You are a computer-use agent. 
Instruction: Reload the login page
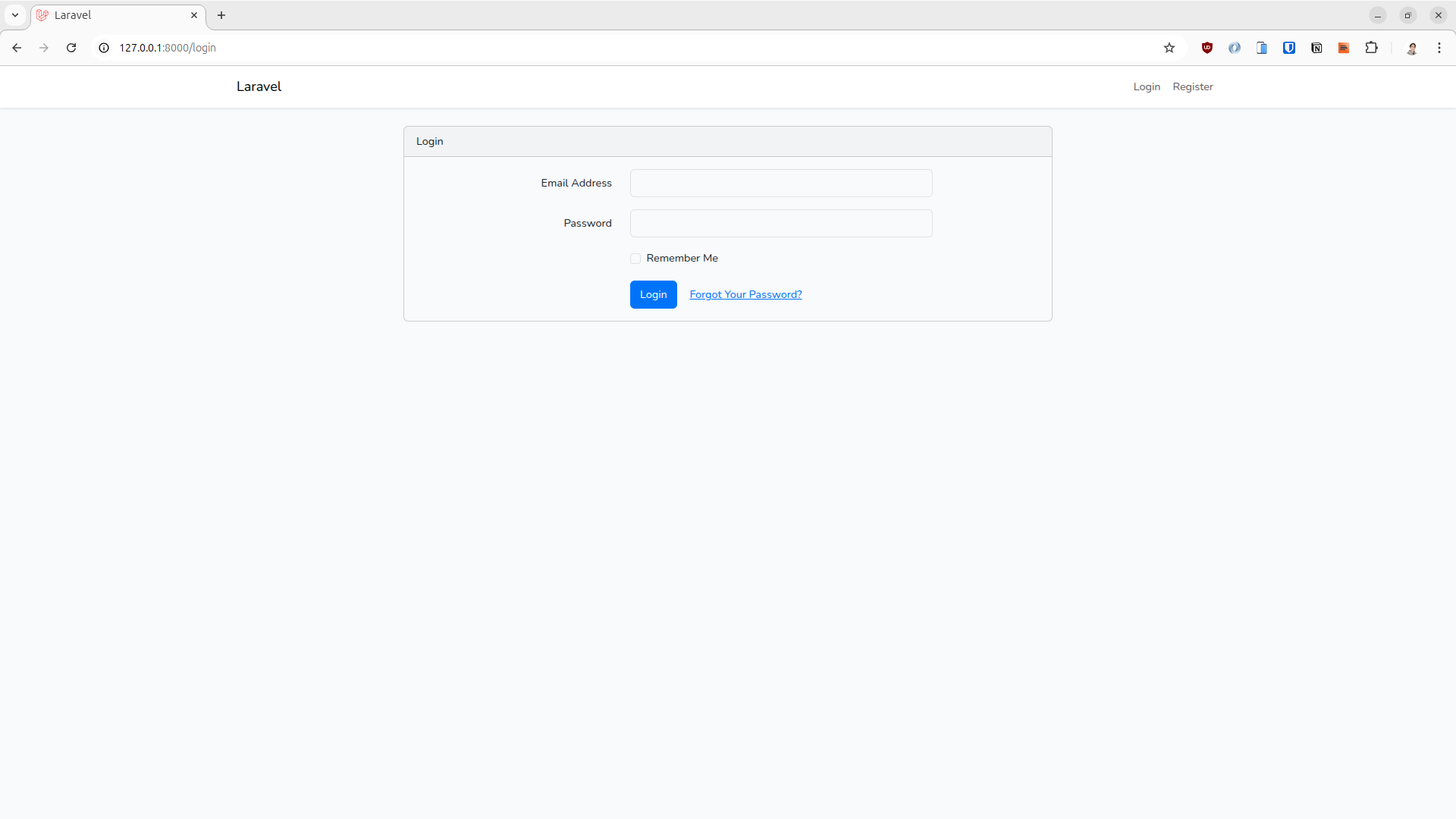click(71, 47)
